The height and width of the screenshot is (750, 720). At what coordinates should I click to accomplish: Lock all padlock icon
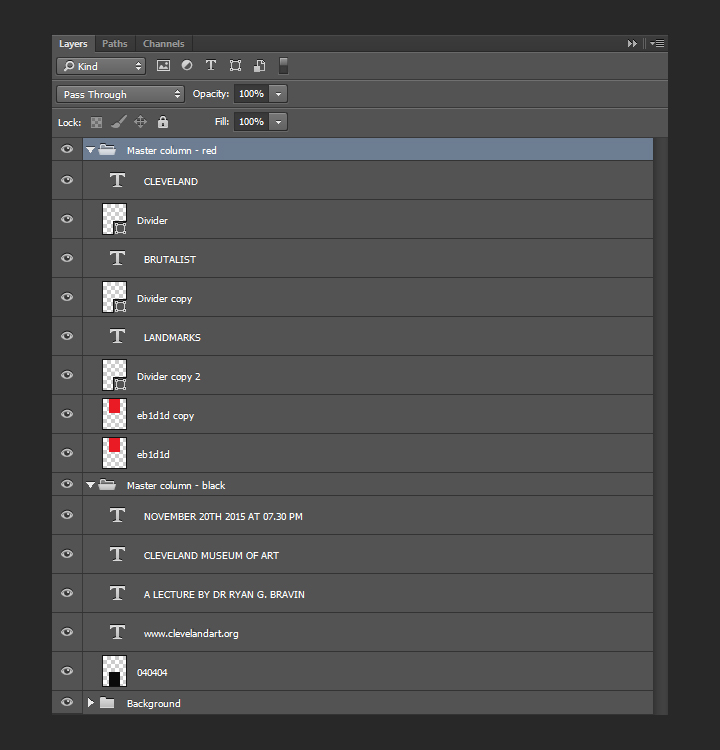[163, 122]
